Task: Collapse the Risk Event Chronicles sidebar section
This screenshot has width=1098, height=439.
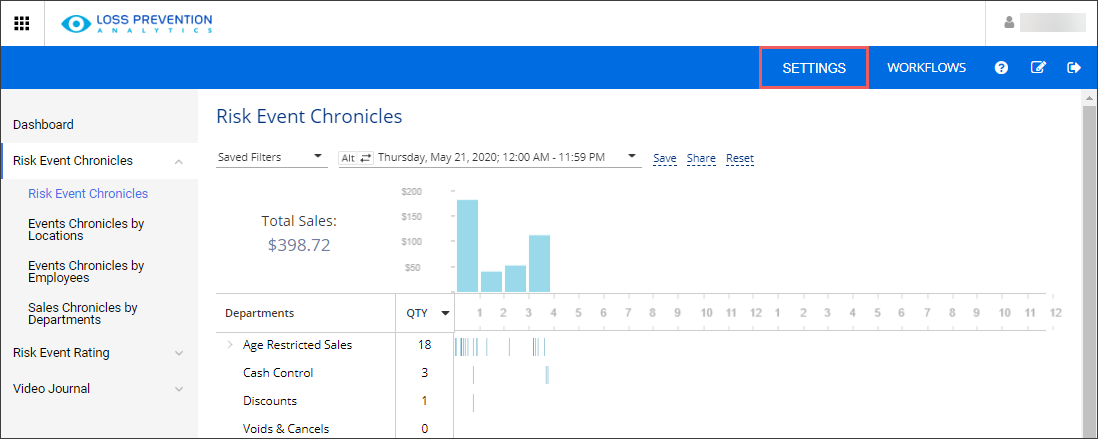Action: point(178,161)
